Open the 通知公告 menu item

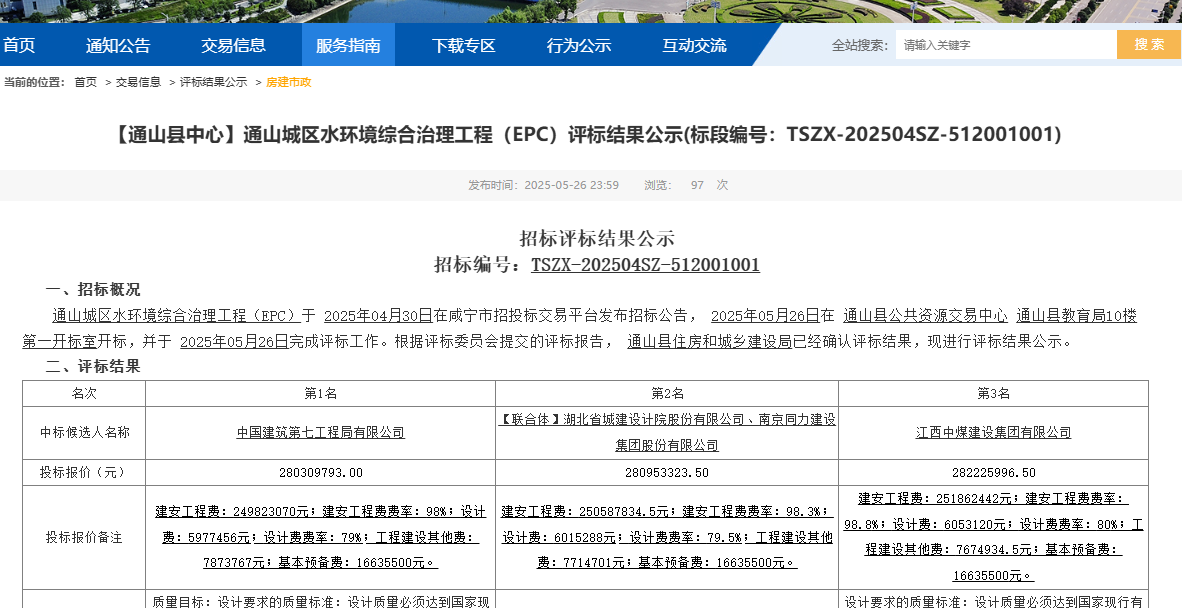pyautogui.click(x=118, y=45)
